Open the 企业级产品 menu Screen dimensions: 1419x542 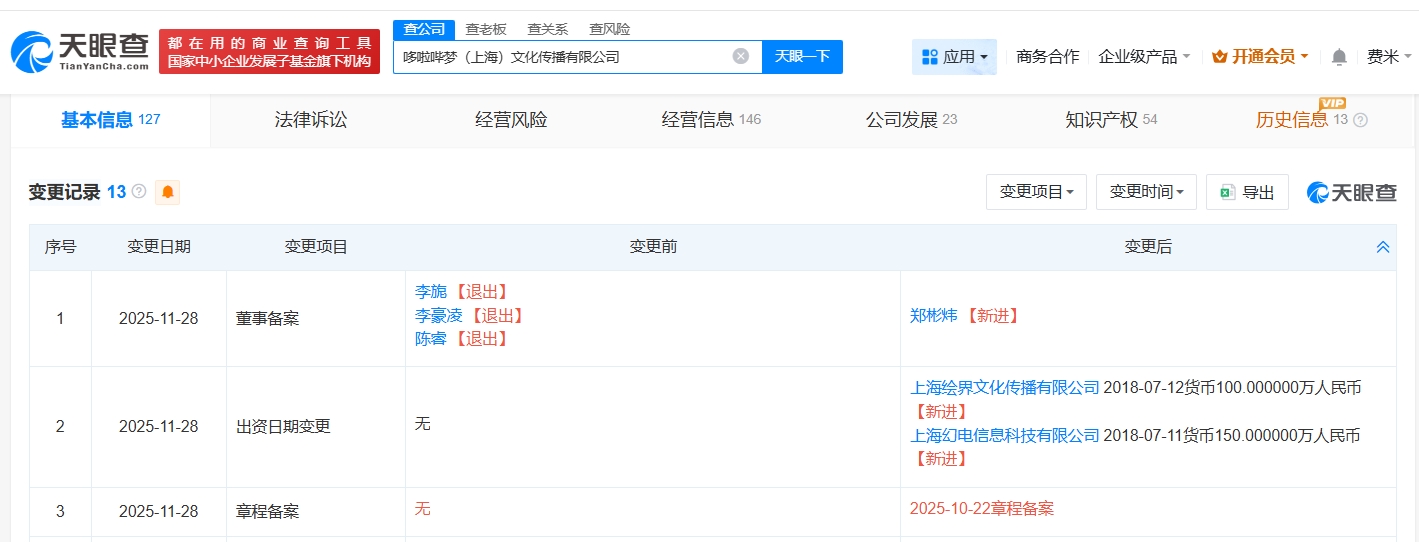[x=1144, y=57]
